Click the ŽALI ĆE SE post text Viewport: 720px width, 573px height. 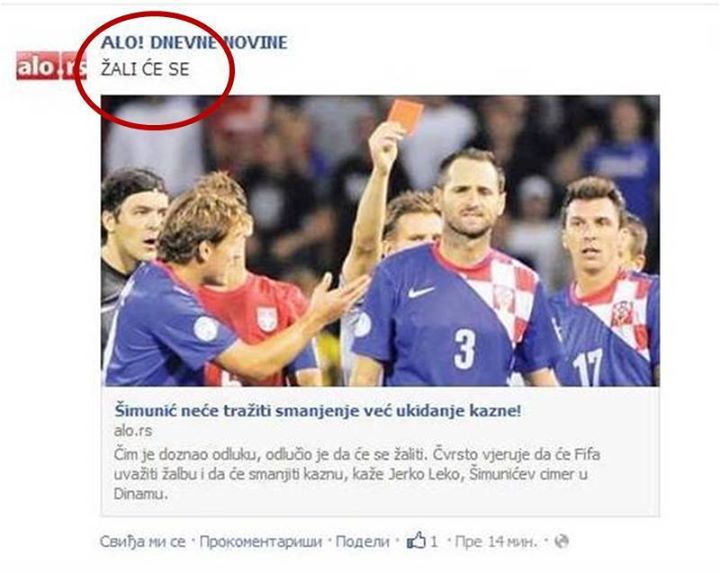point(145,69)
